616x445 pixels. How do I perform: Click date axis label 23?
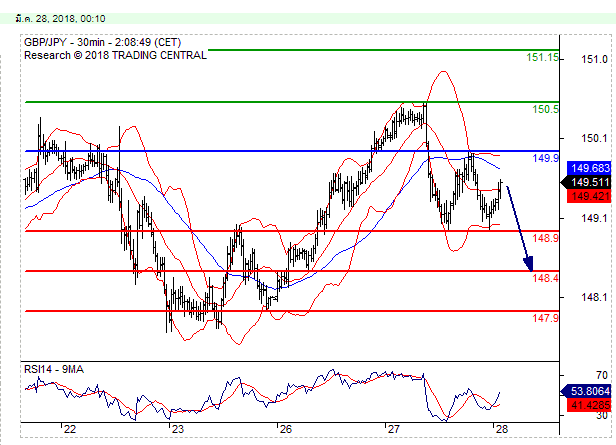[x=178, y=429]
